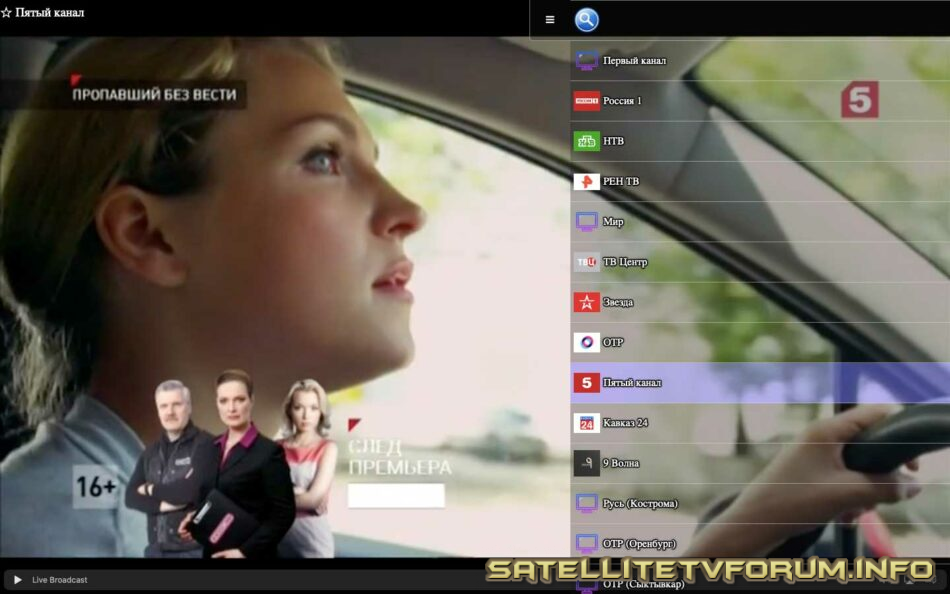This screenshot has height=594, width=950.
Task: Select the channel name Россия 1
Action: pos(622,101)
